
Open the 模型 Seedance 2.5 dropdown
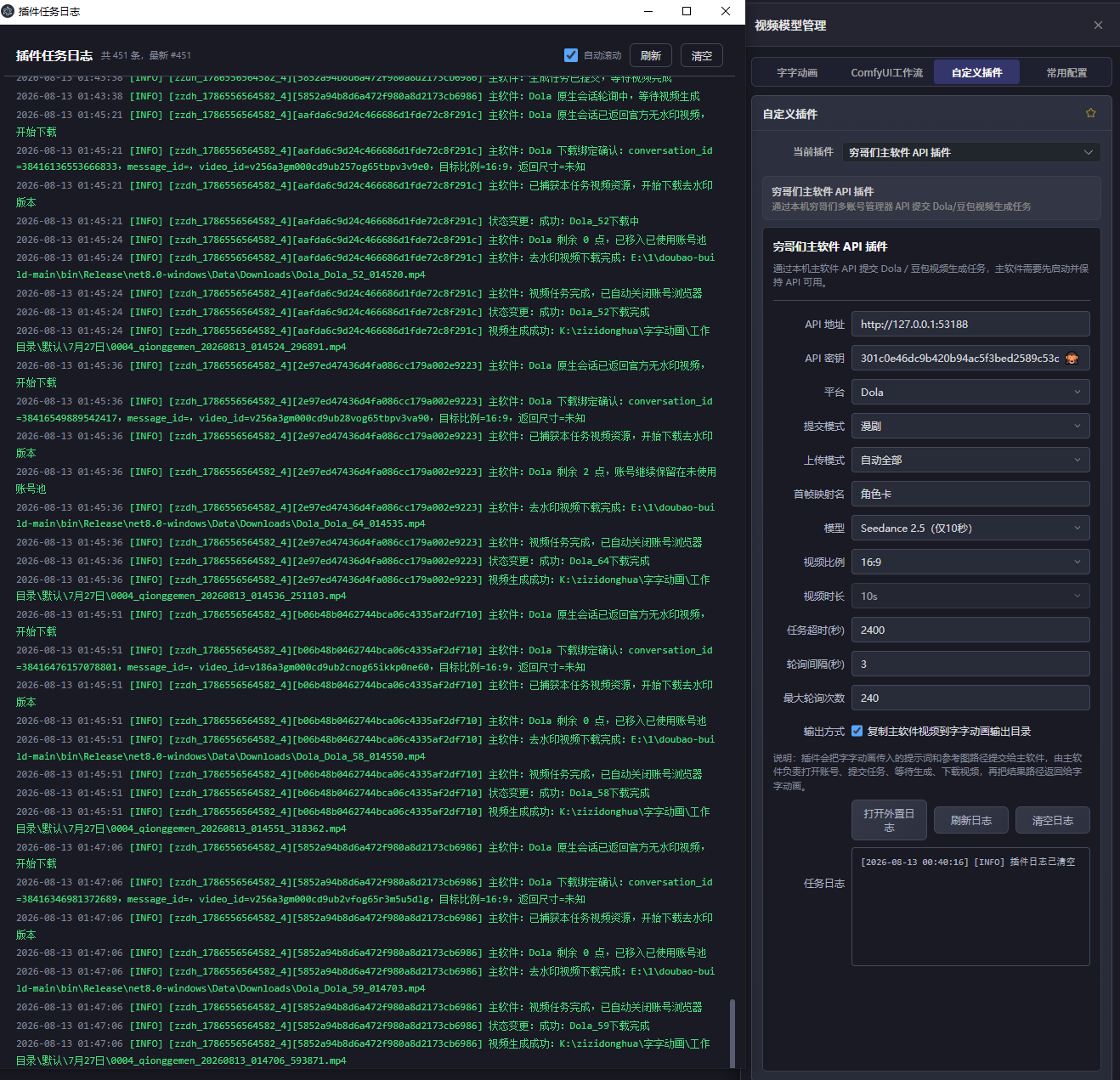point(970,528)
